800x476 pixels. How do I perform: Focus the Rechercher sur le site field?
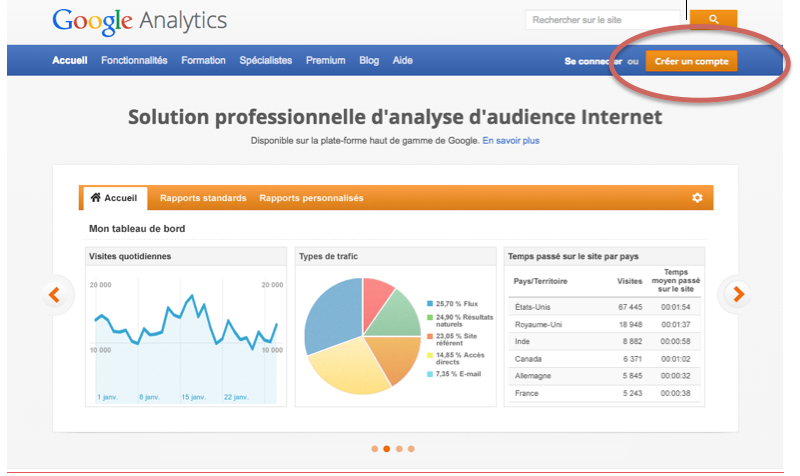(x=602, y=20)
